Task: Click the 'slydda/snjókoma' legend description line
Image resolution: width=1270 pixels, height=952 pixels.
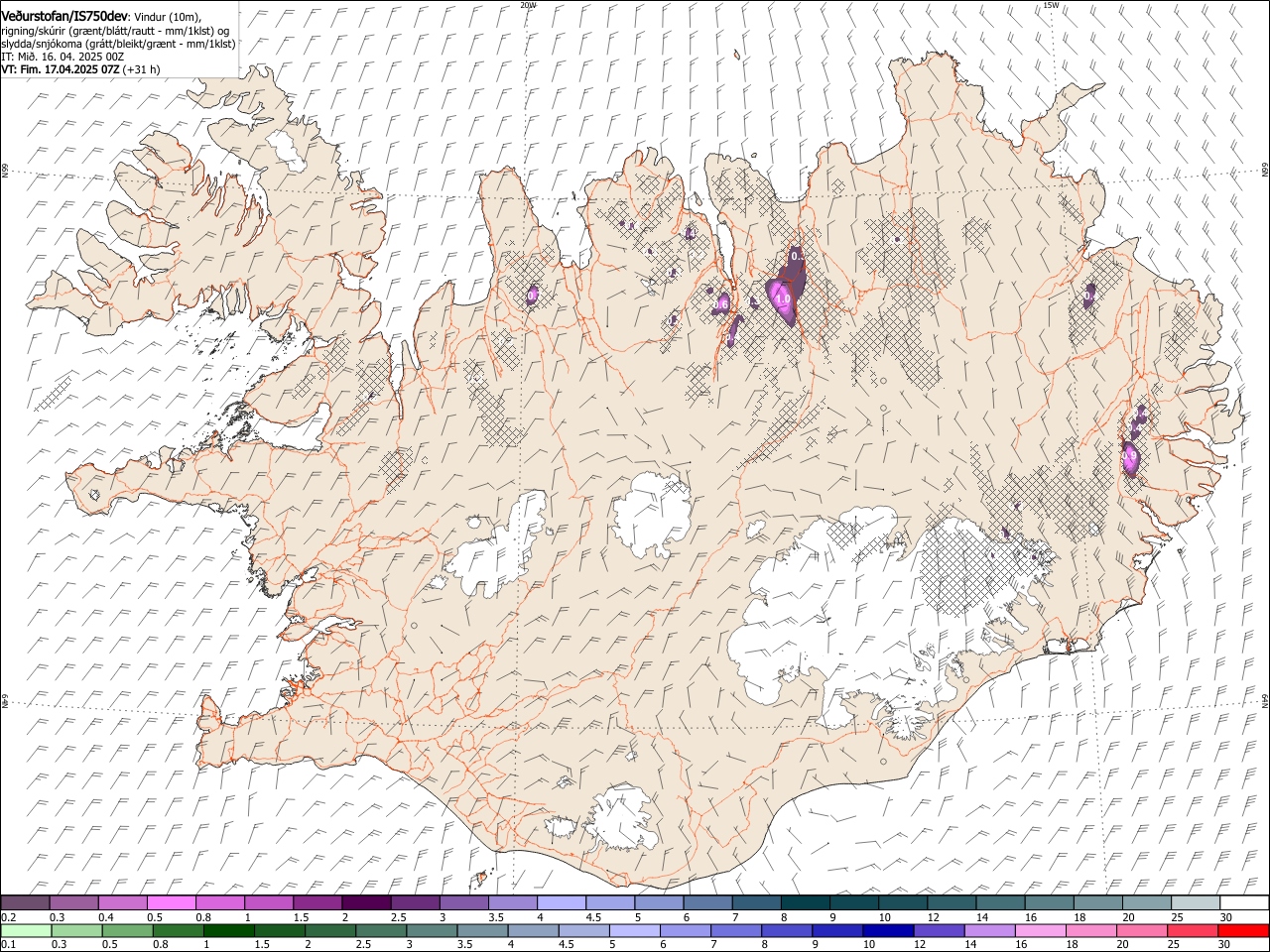Action: coord(118,44)
